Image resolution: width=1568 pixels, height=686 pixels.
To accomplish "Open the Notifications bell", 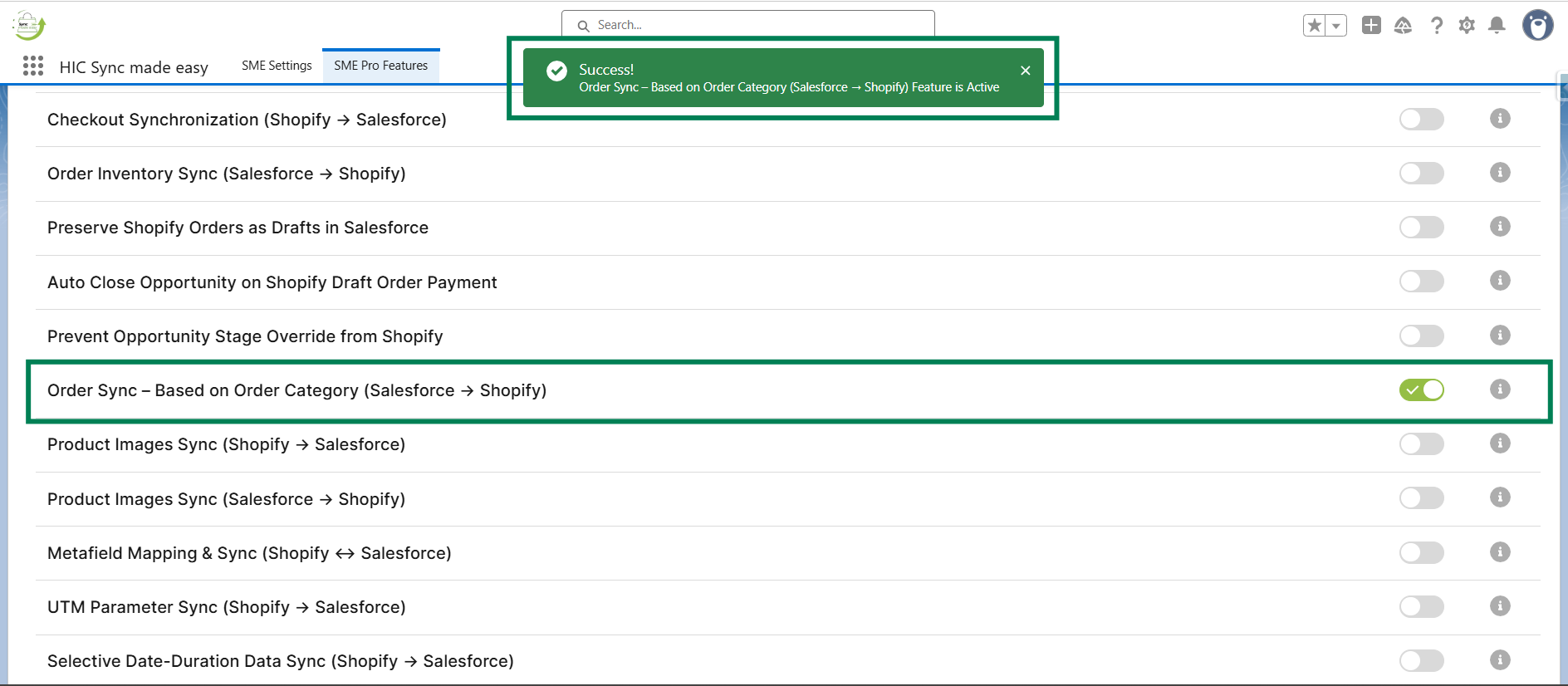I will [1497, 26].
